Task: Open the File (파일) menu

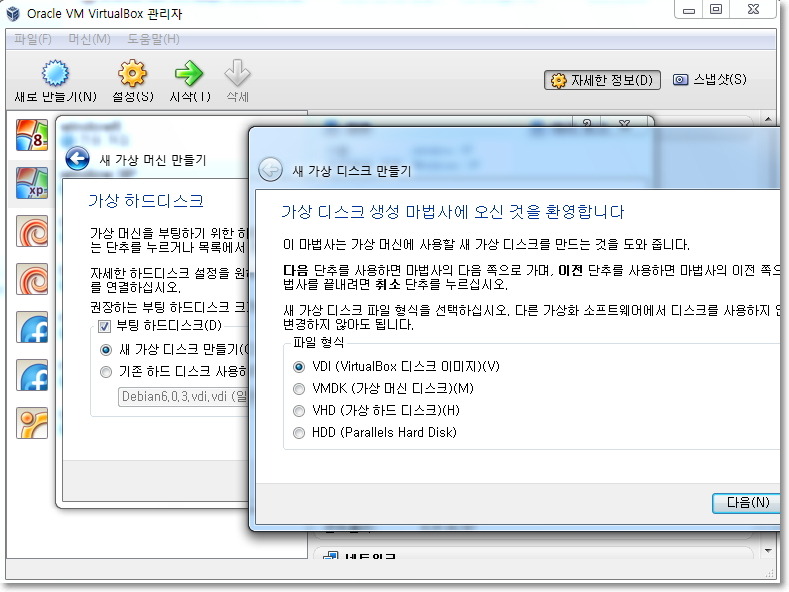Action: [33, 39]
